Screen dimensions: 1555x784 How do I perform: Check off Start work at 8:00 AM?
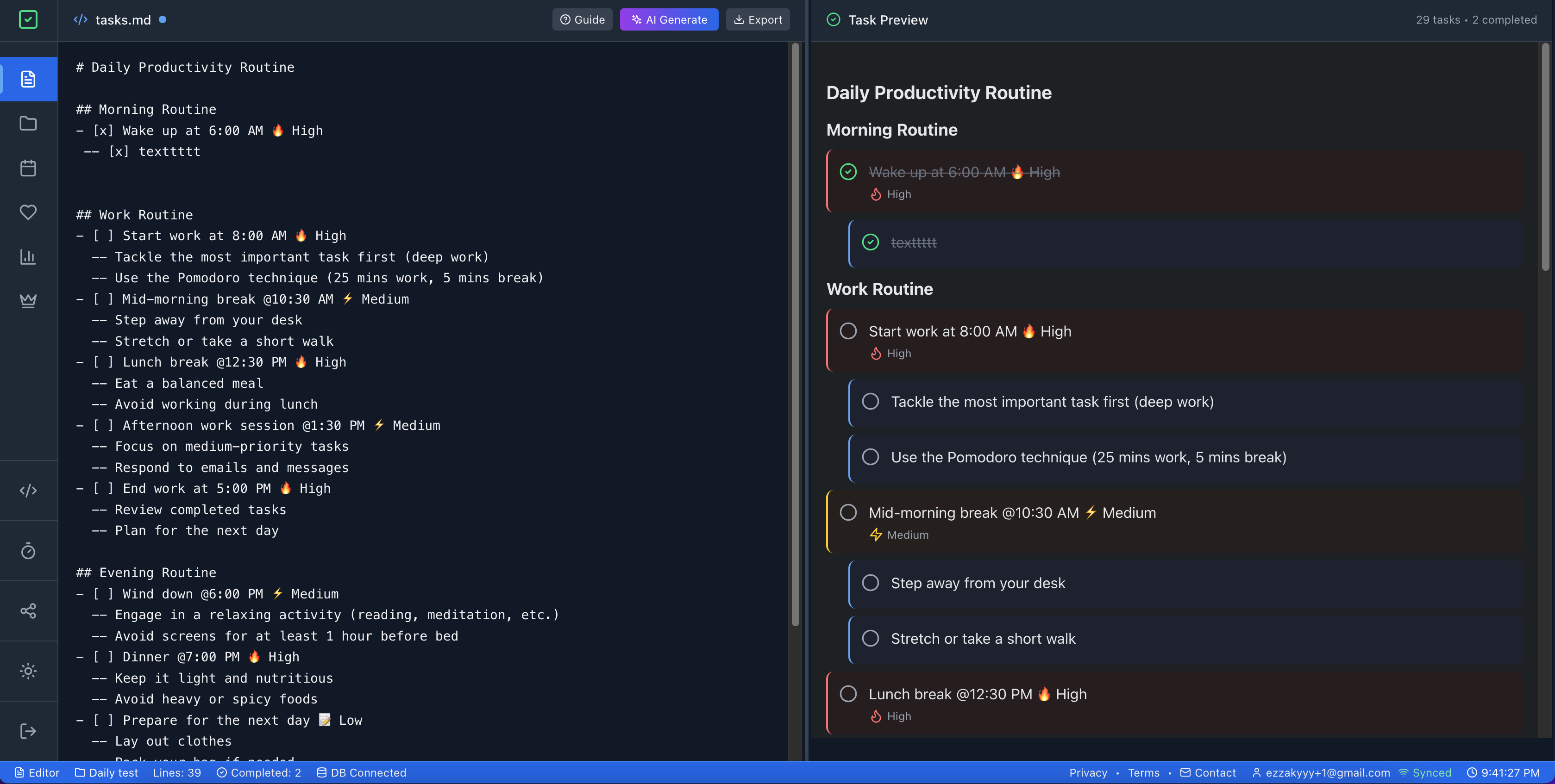(x=848, y=331)
